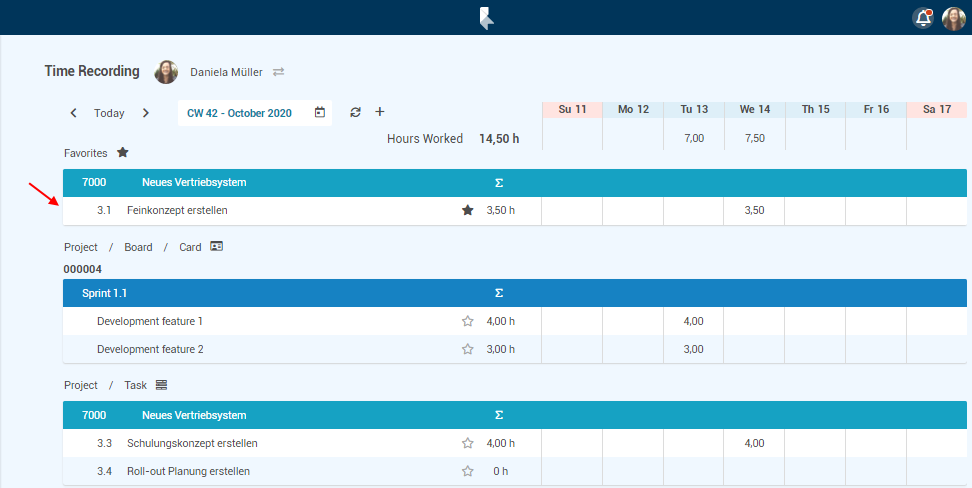Click the switch user arrows beside Daniela Müller
972x488 pixels.
[279, 72]
